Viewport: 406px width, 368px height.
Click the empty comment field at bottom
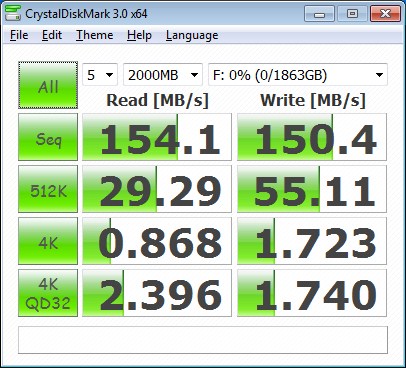[203, 340]
